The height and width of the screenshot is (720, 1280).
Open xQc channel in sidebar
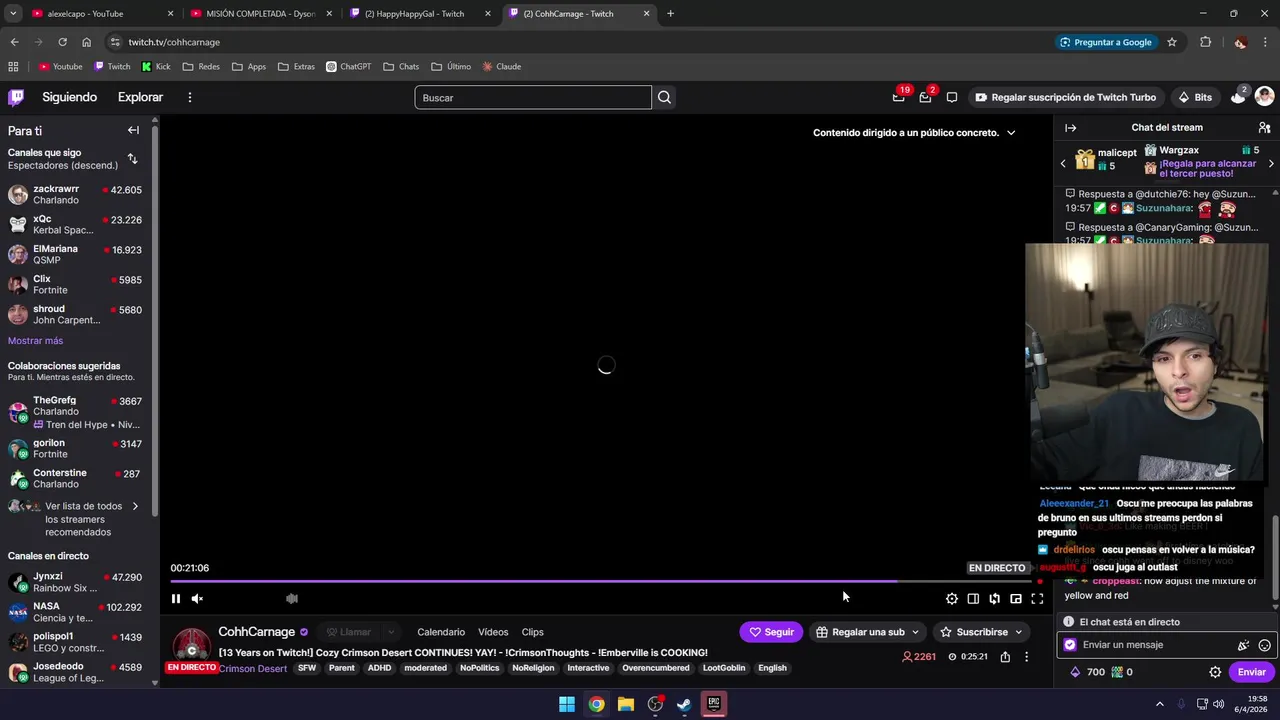tap(76, 225)
